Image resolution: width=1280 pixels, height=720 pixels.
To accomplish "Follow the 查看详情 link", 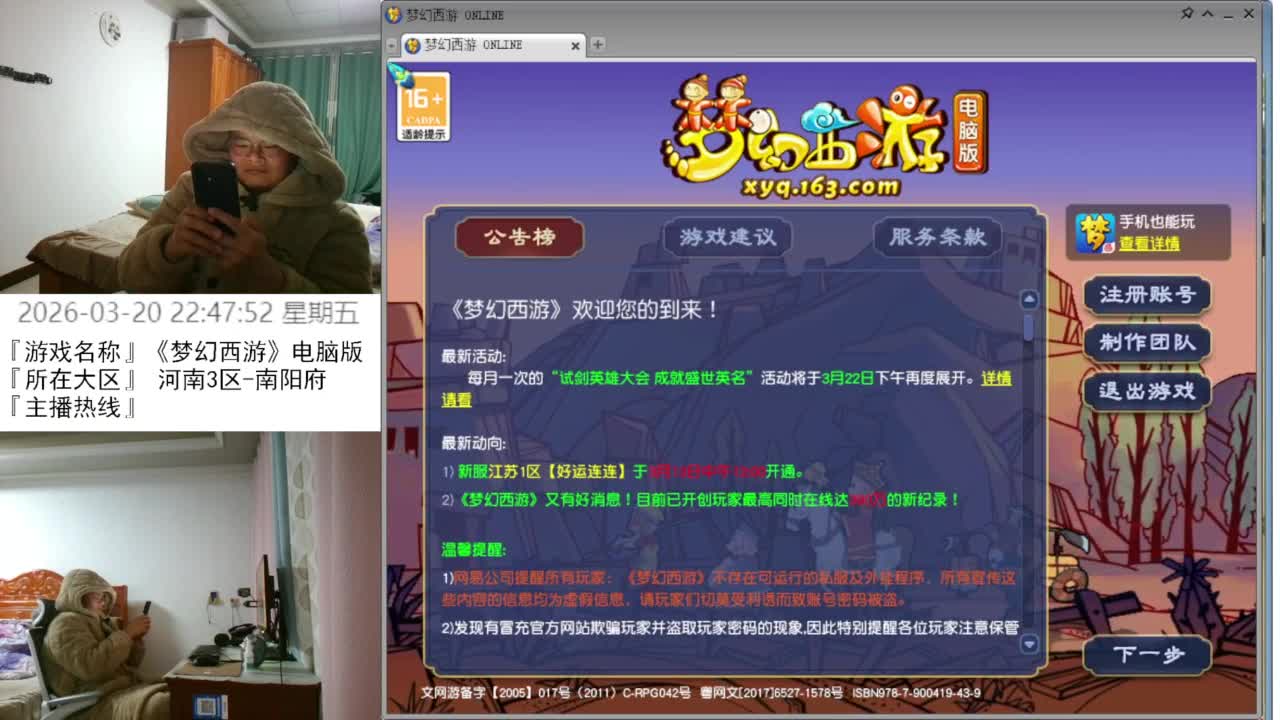I will [1149, 243].
